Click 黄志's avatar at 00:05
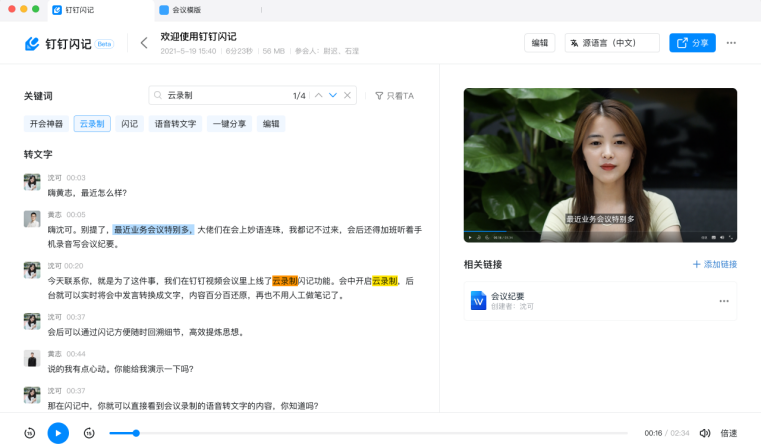Image resolution: width=765 pixels, height=448 pixels. pyautogui.click(x=32, y=219)
